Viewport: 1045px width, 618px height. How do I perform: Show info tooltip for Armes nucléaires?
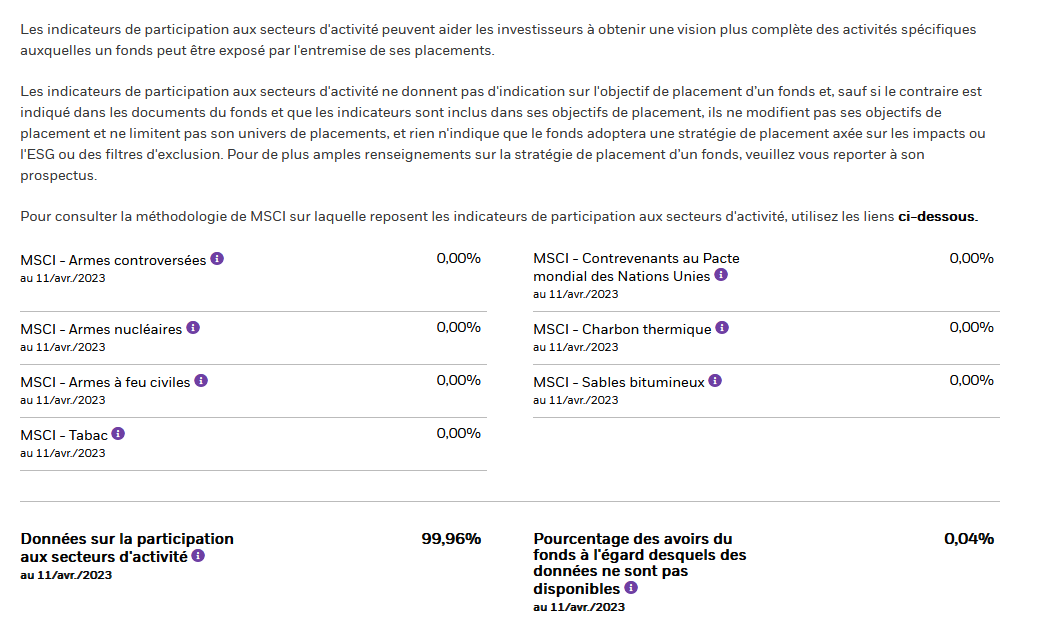193,327
